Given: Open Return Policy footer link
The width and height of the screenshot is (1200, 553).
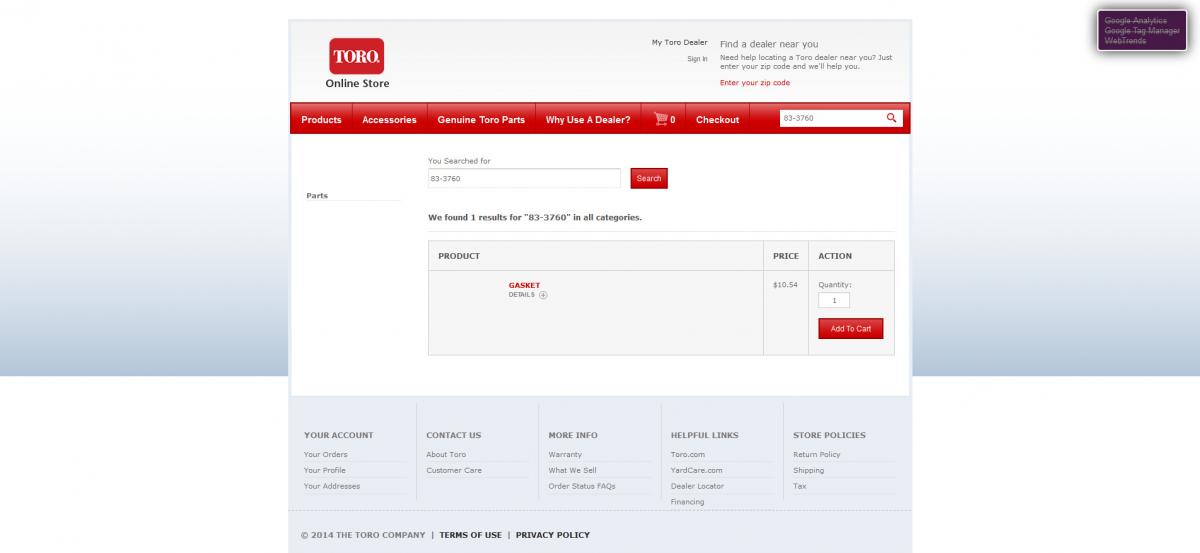Looking at the screenshot, I should tap(817, 454).
